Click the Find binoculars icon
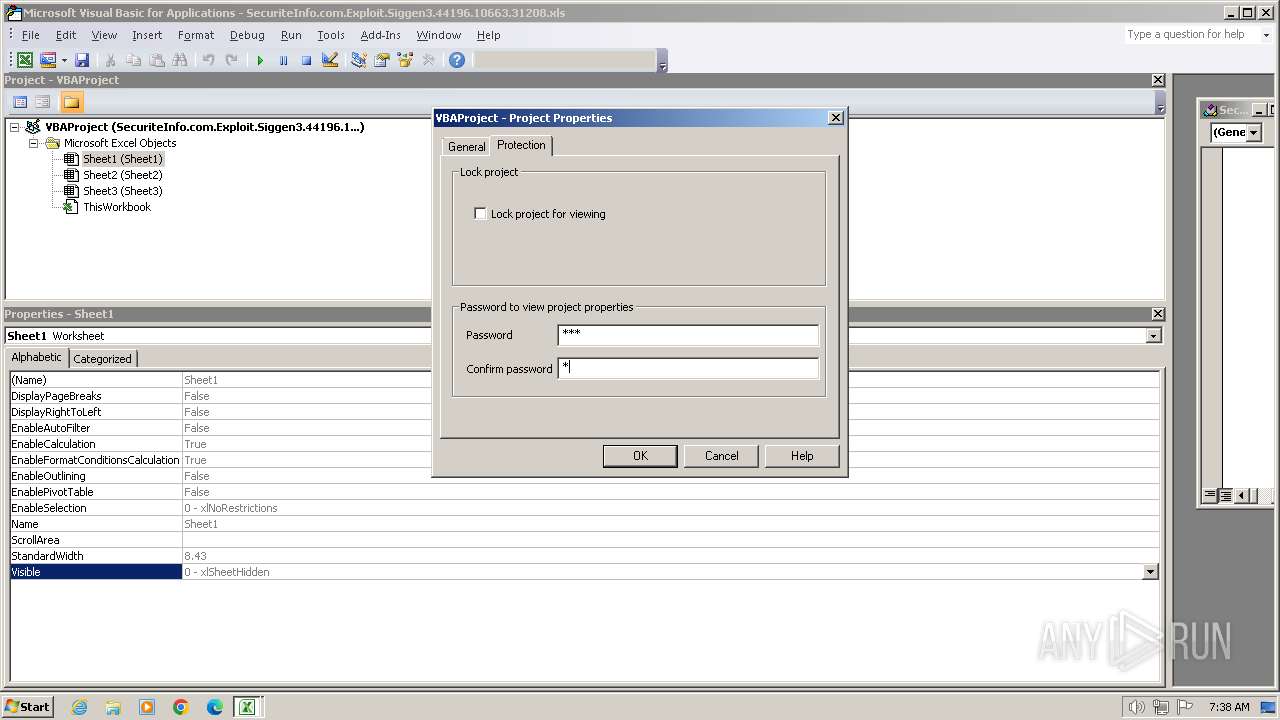 [179, 60]
